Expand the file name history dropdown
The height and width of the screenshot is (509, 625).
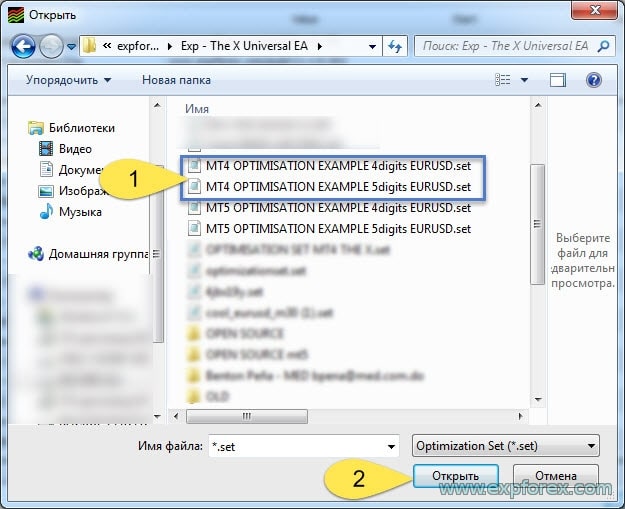click(390, 446)
